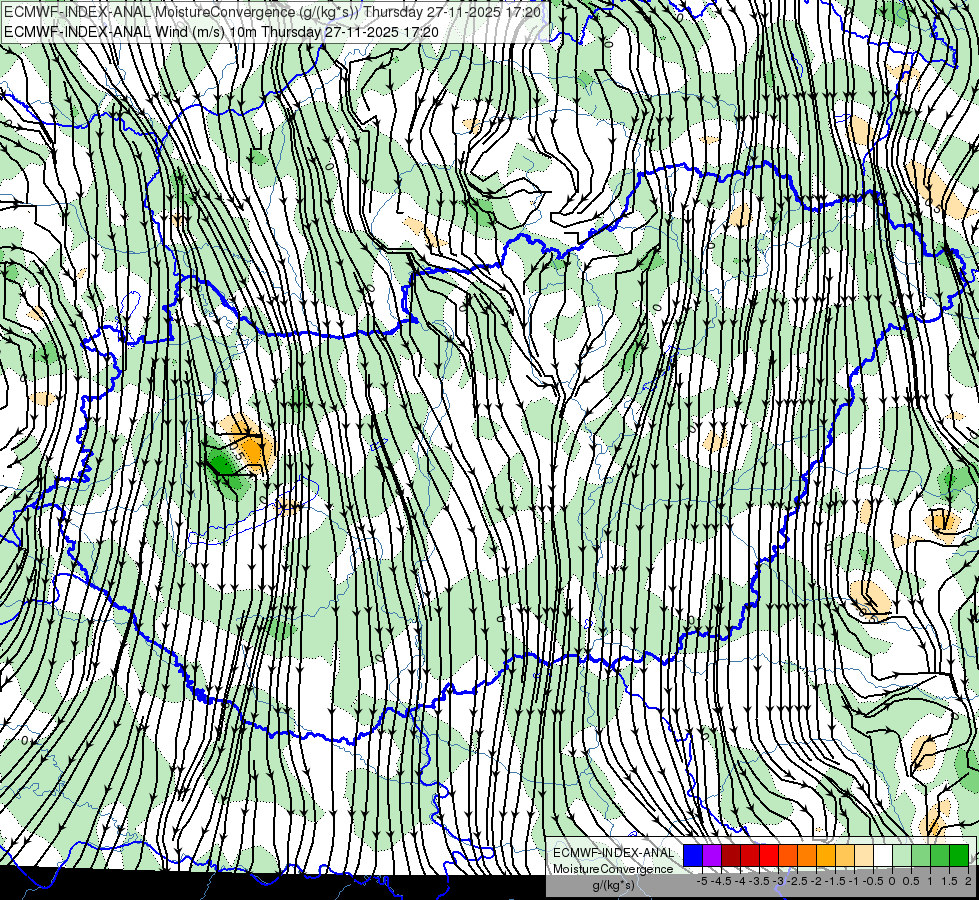
Task: Click the final 2 tick label in legend
Action: [x=968, y=881]
